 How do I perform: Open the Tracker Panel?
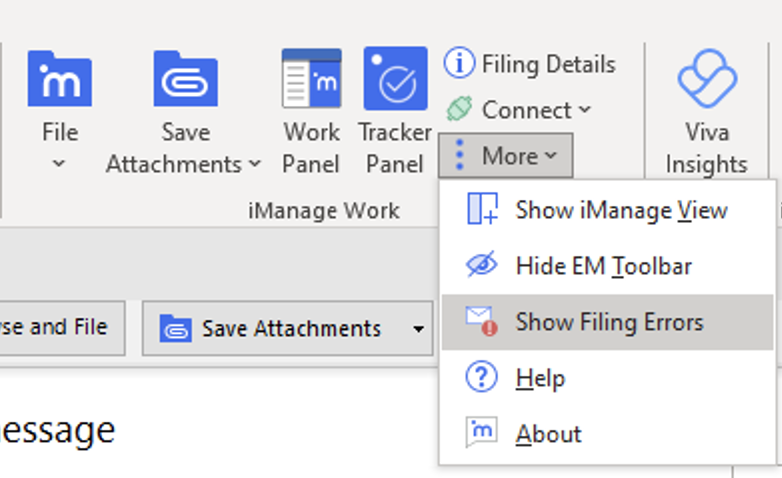[395, 78]
